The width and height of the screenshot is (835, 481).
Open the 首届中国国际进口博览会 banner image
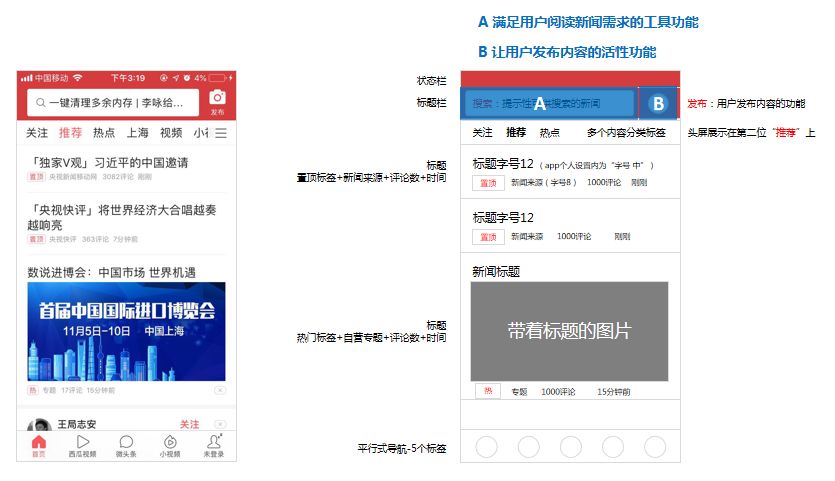tap(126, 331)
